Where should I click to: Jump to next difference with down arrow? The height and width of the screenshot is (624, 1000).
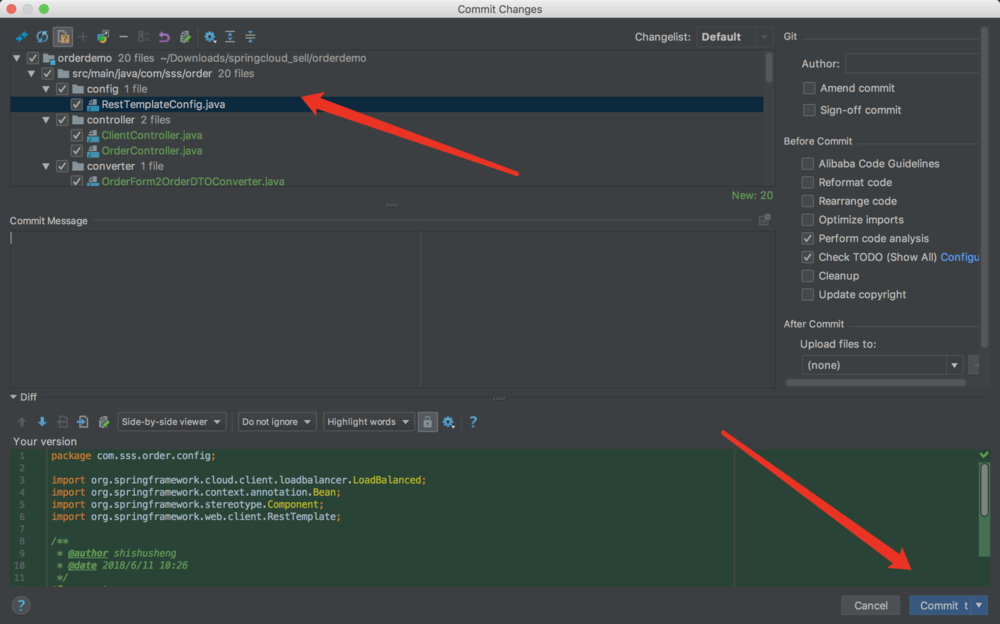[x=42, y=422]
